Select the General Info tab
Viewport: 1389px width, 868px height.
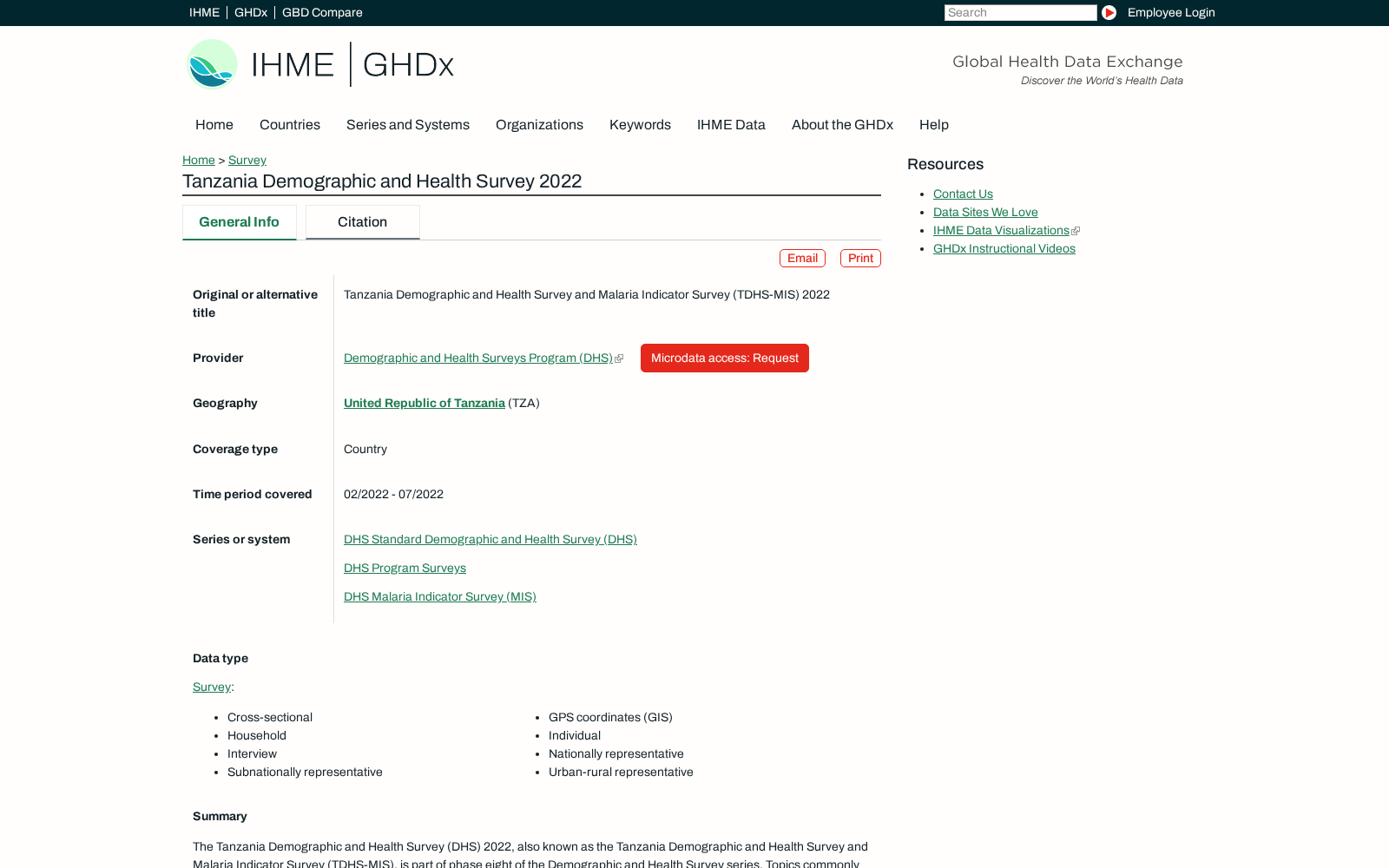(240, 222)
